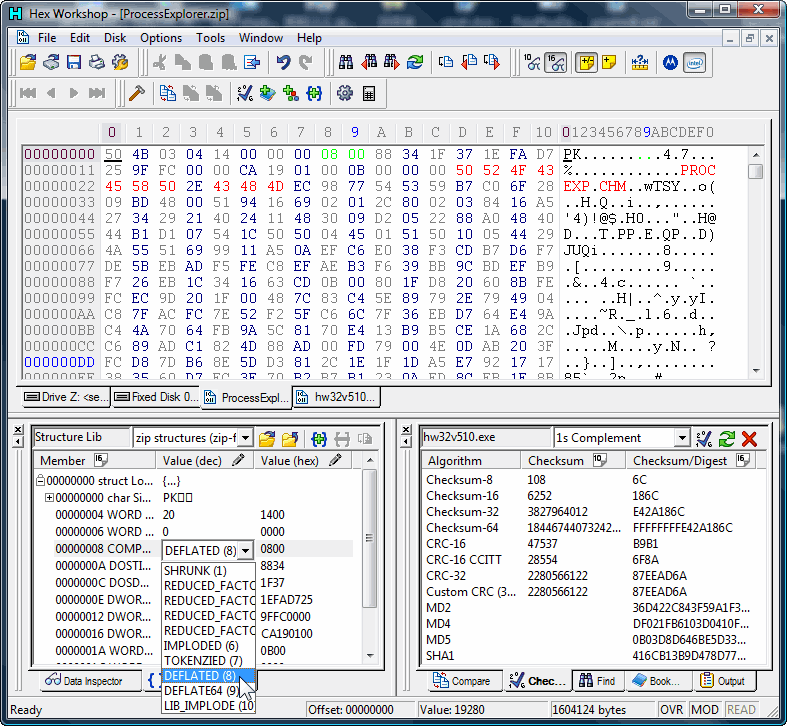Image resolution: width=787 pixels, height=726 pixels.
Task: Open the Preferences gear icon
Action: click(x=345, y=93)
